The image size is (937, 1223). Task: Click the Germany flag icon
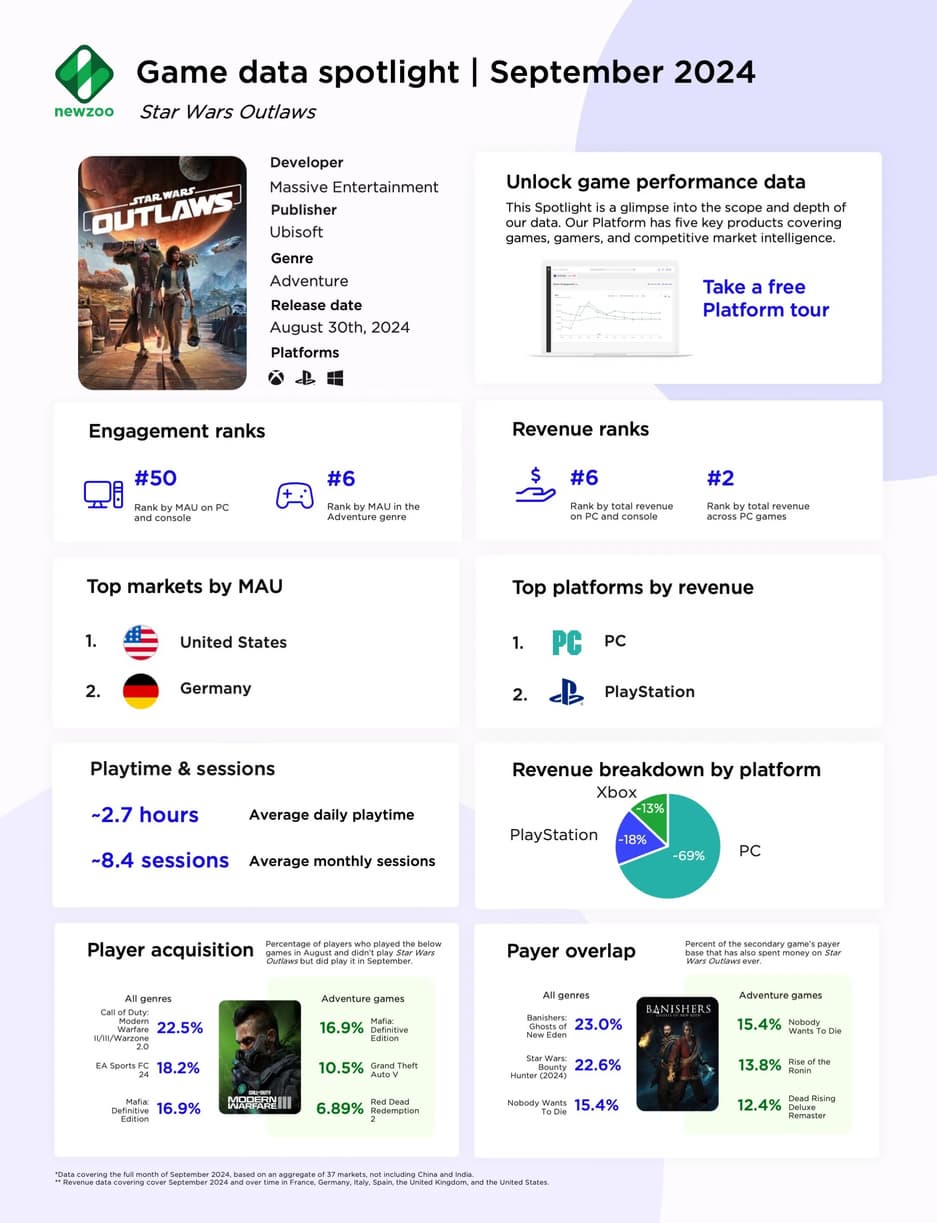coord(141,690)
